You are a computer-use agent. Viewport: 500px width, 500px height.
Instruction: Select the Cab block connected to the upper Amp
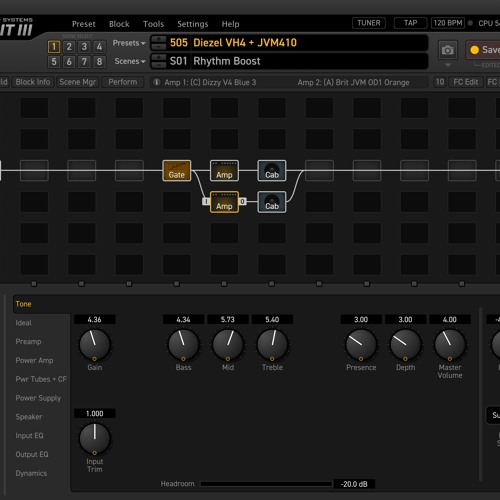pos(272,171)
